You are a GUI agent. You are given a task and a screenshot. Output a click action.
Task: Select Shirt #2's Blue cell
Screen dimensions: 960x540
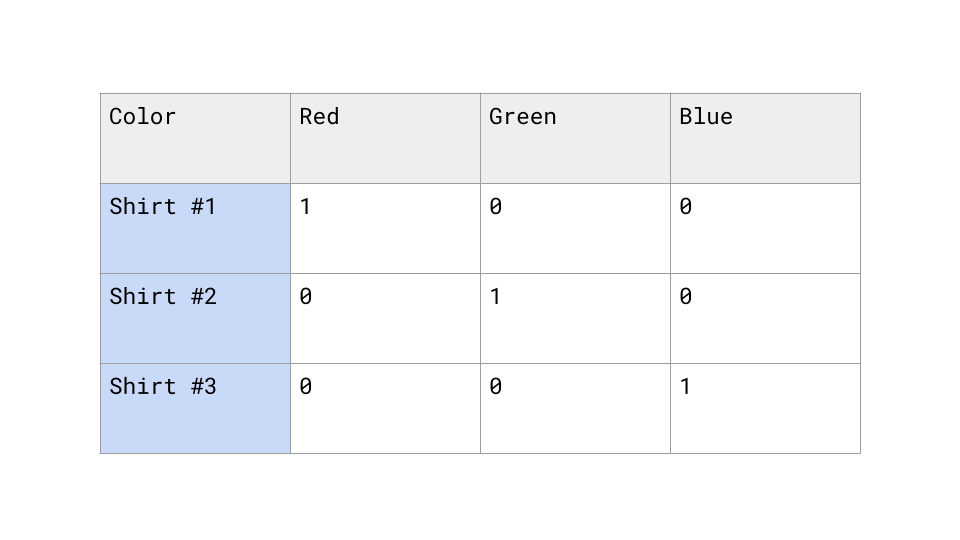[765, 318]
